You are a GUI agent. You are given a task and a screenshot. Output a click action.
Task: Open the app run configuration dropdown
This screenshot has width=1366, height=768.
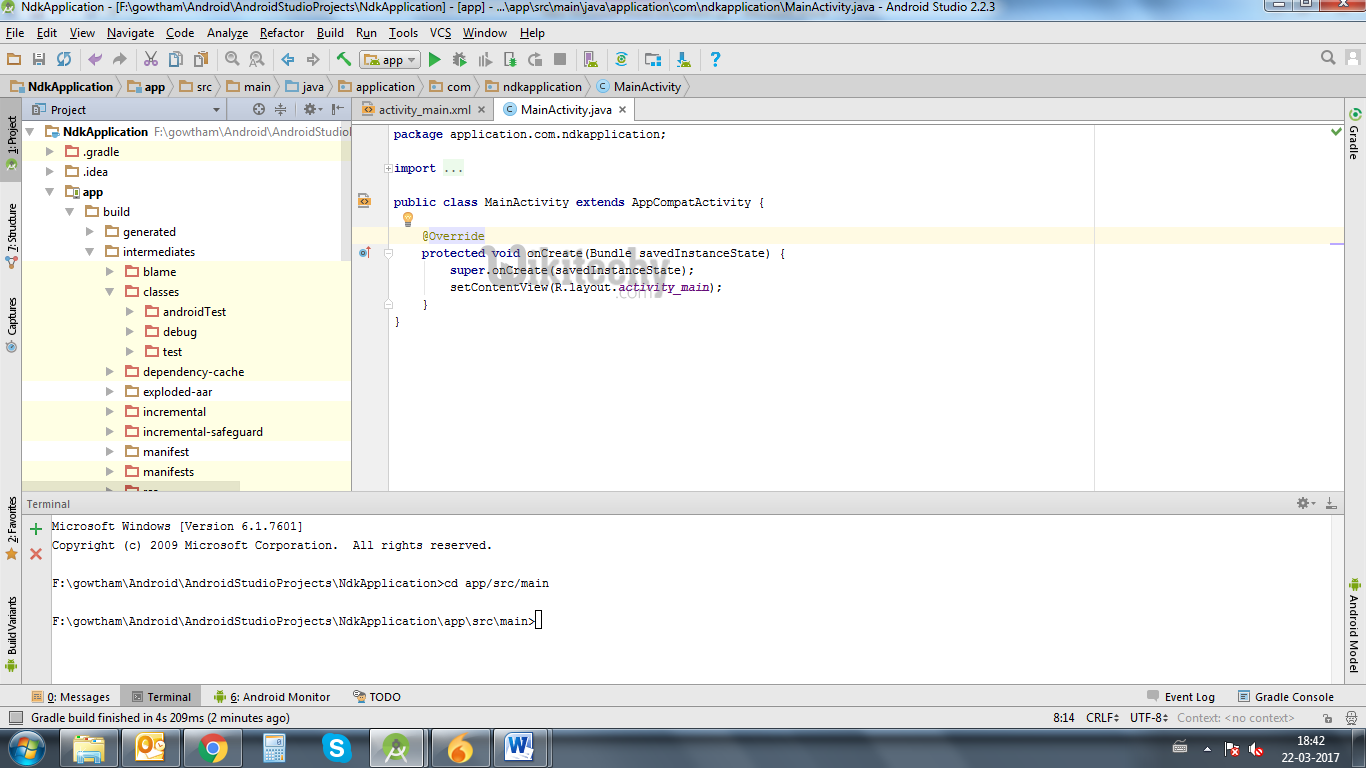click(390, 60)
